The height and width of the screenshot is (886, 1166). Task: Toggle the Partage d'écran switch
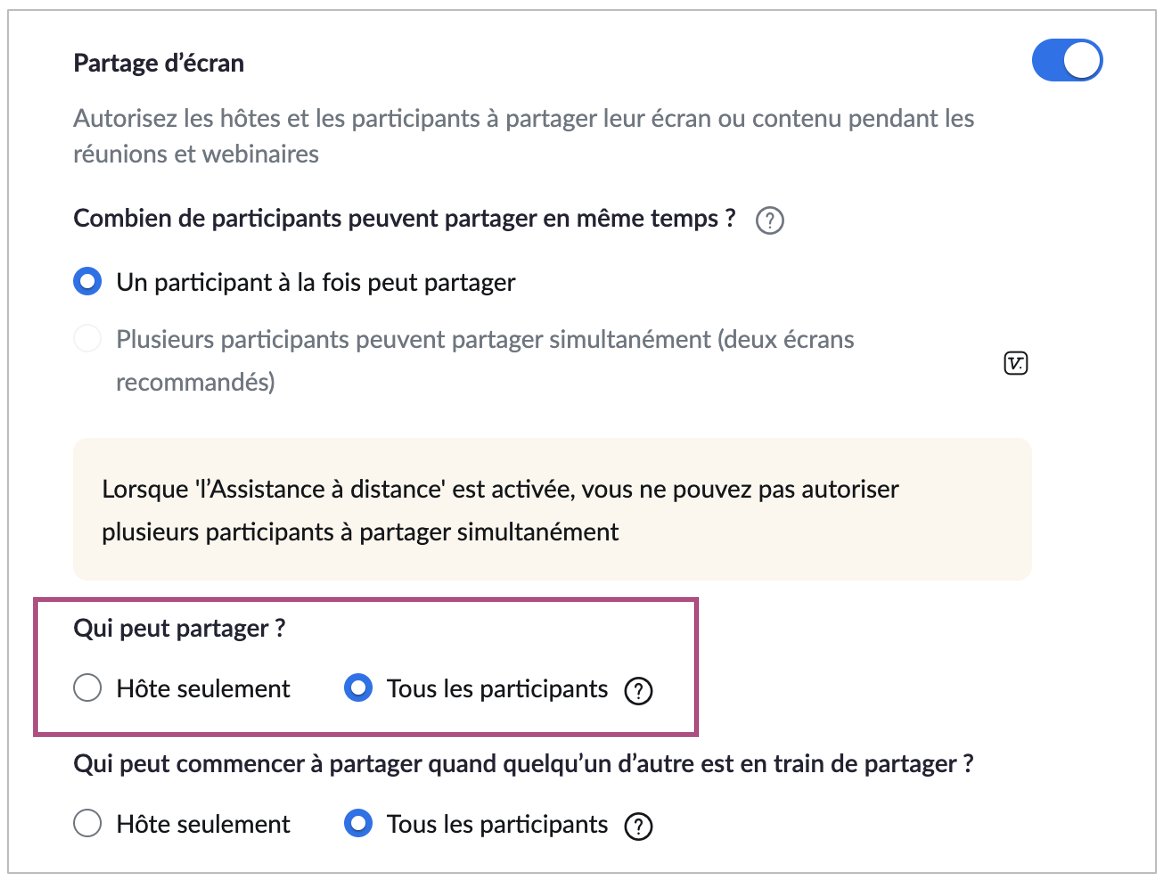[x=1066, y=62]
